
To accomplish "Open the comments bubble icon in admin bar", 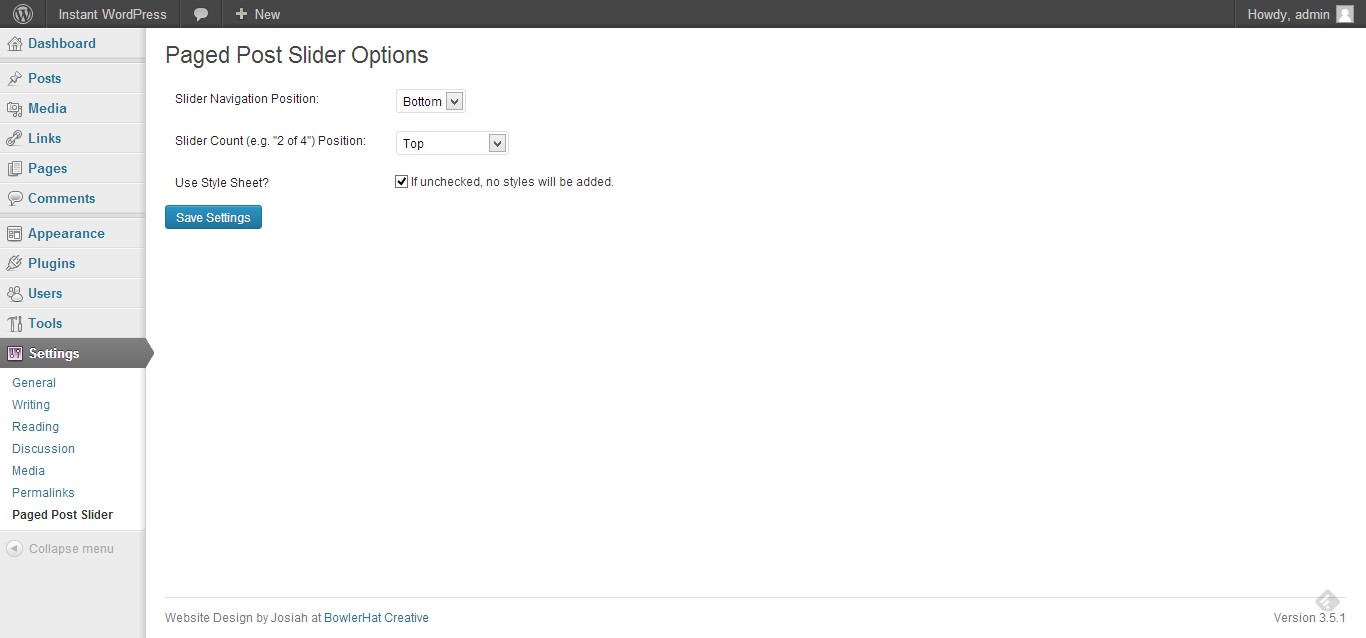I will coord(201,14).
